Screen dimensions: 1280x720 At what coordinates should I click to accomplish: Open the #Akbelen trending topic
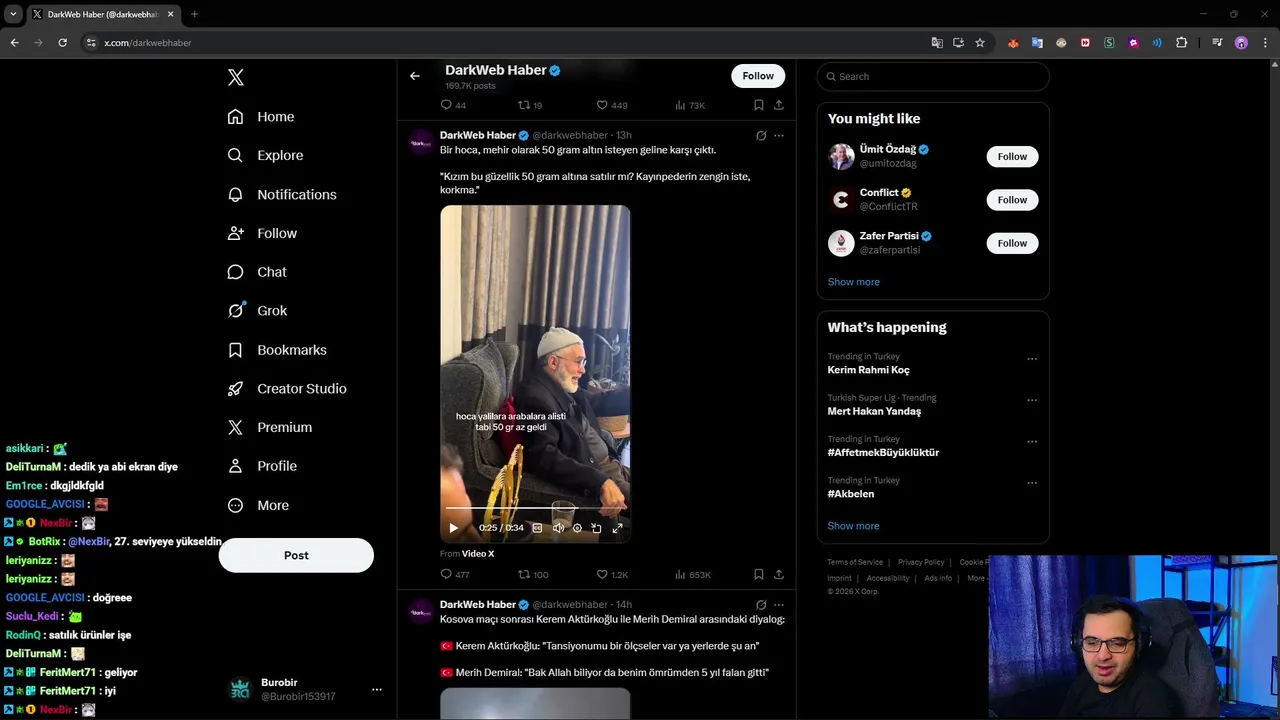point(851,494)
